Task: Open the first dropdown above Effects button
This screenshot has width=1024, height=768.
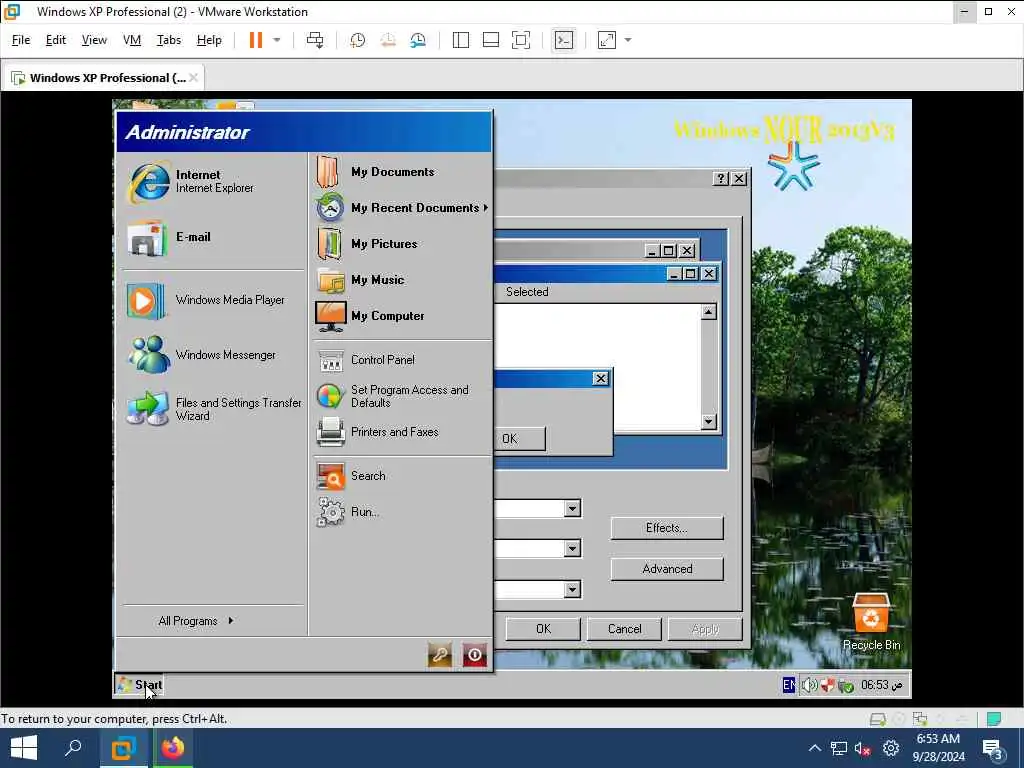Action: tap(572, 509)
